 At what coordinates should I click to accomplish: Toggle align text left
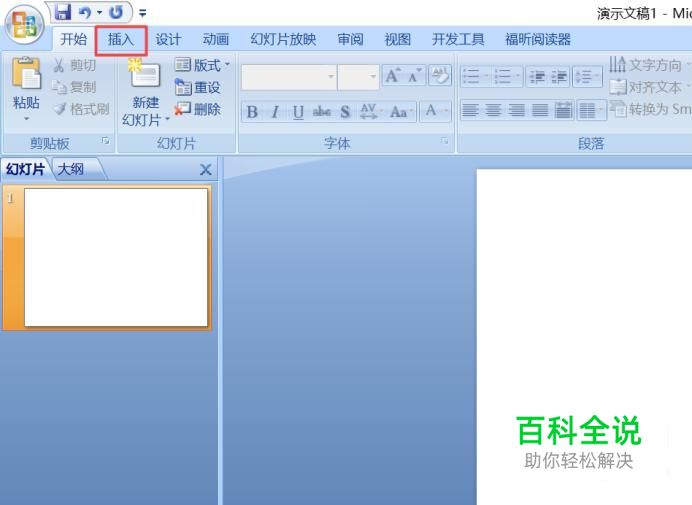pyautogui.click(x=470, y=110)
